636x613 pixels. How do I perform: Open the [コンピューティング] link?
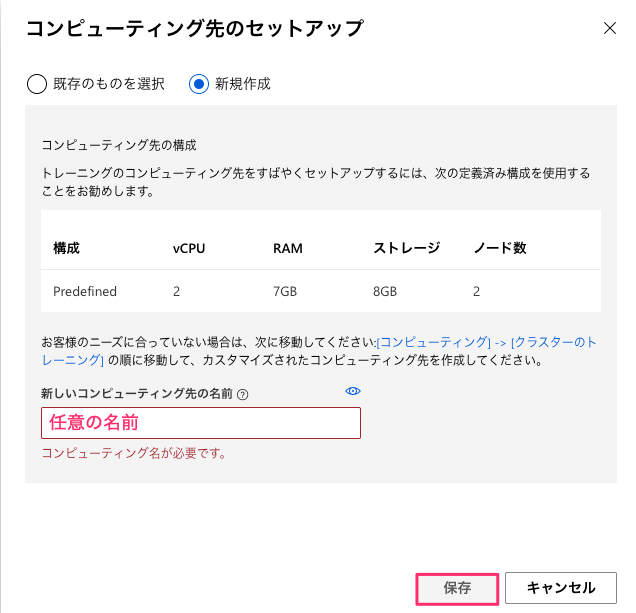tap(433, 343)
